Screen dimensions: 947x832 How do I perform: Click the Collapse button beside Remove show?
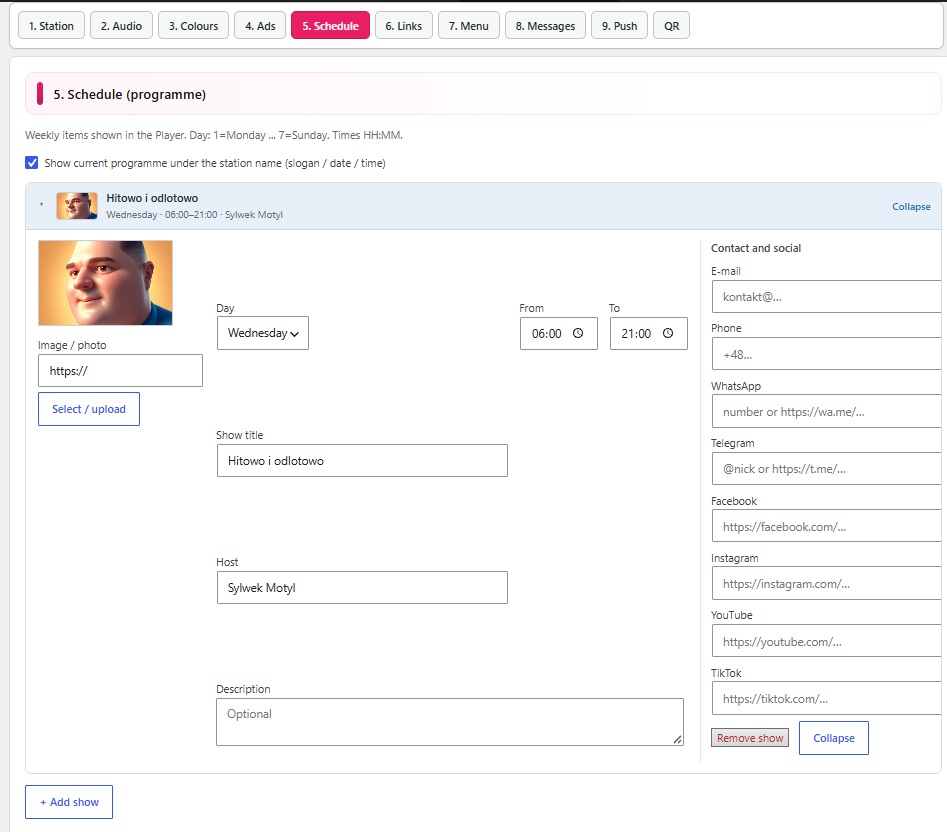[x=833, y=738]
